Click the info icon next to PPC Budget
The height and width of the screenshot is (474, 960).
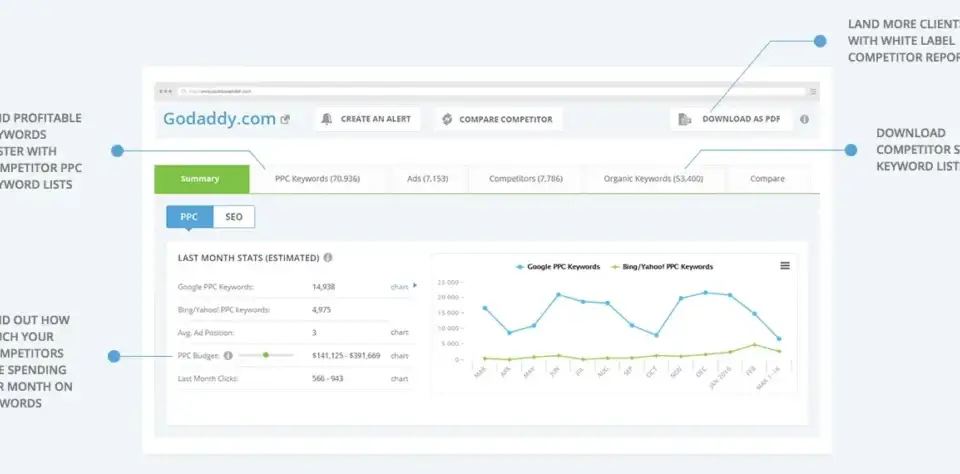228,355
